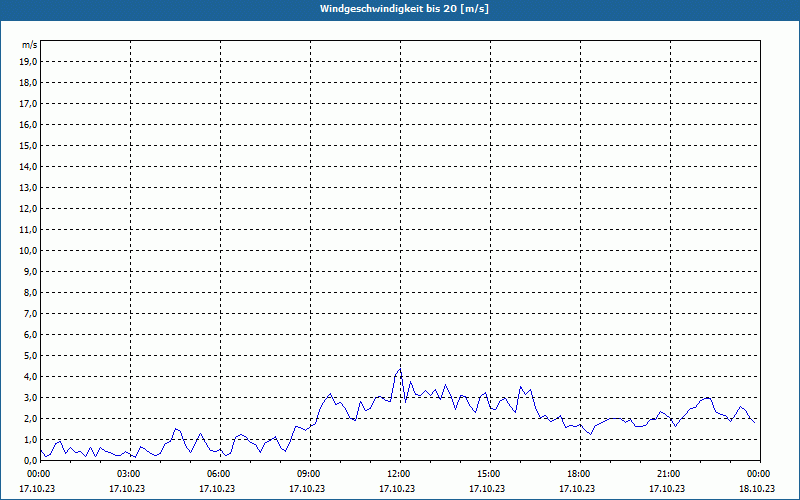800x500 pixels.
Task: Click the '6,0' y-axis value
Action: pos(30,334)
